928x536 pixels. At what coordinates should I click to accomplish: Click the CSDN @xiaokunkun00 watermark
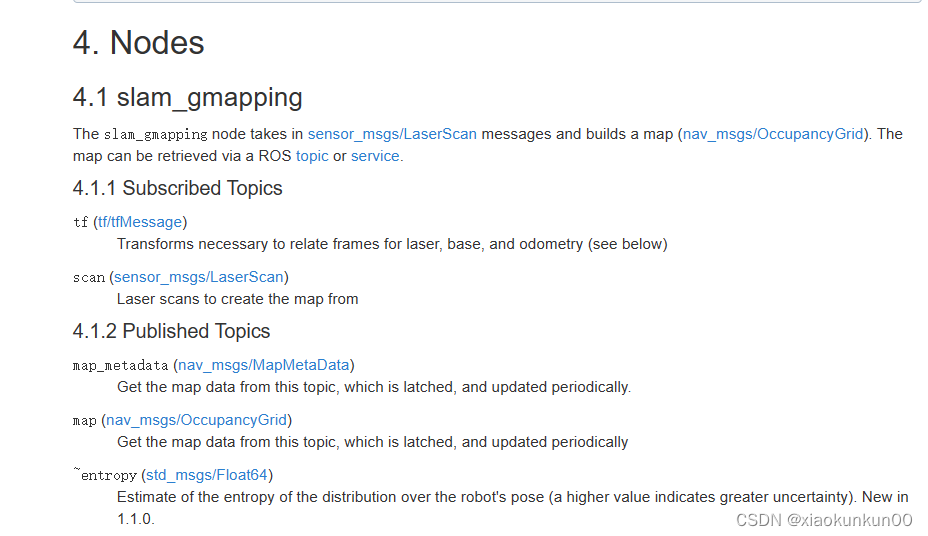pyautogui.click(x=824, y=520)
